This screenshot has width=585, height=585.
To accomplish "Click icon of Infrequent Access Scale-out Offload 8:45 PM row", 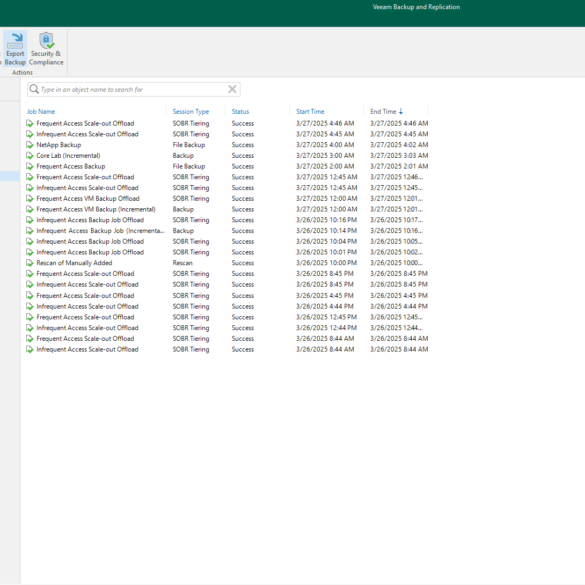I will (x=30, y=285).
